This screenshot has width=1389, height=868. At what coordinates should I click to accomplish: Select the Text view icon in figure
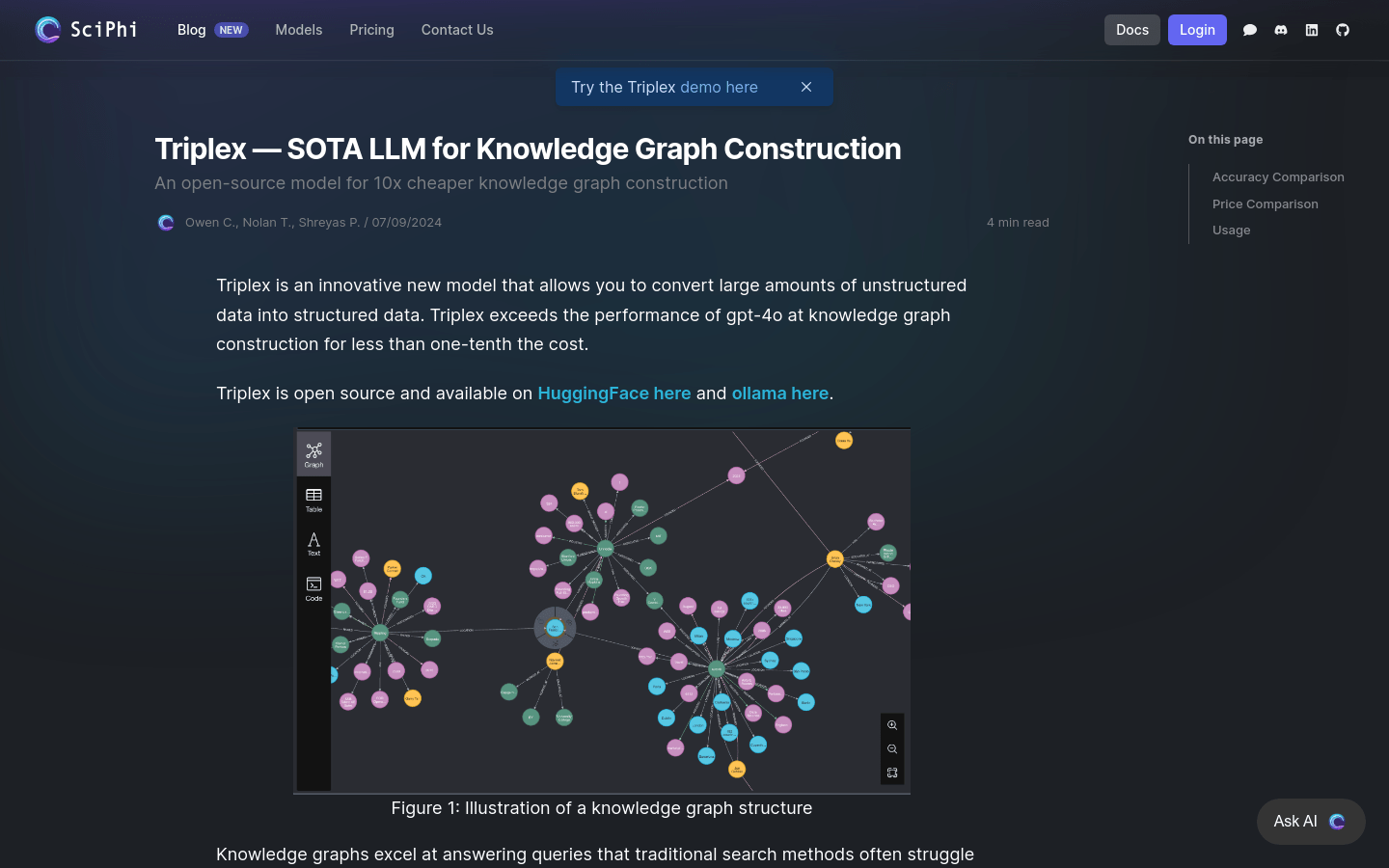pos(313,544)
